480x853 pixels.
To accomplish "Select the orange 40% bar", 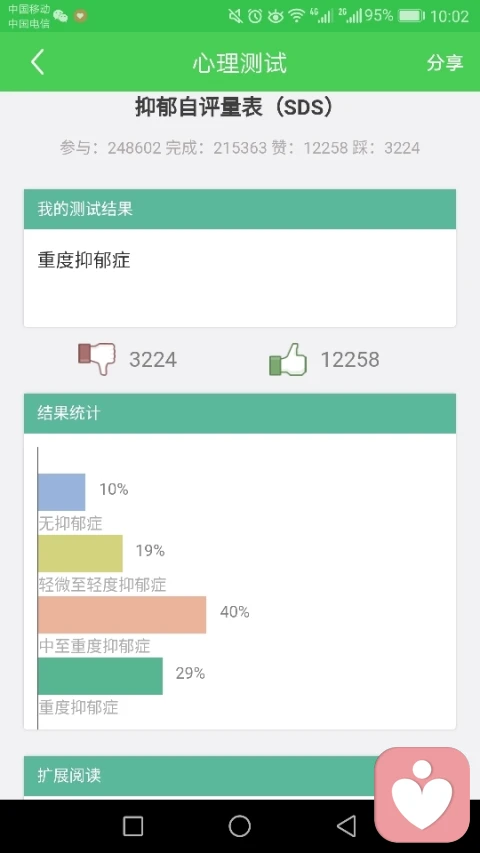I will (122, 615).
